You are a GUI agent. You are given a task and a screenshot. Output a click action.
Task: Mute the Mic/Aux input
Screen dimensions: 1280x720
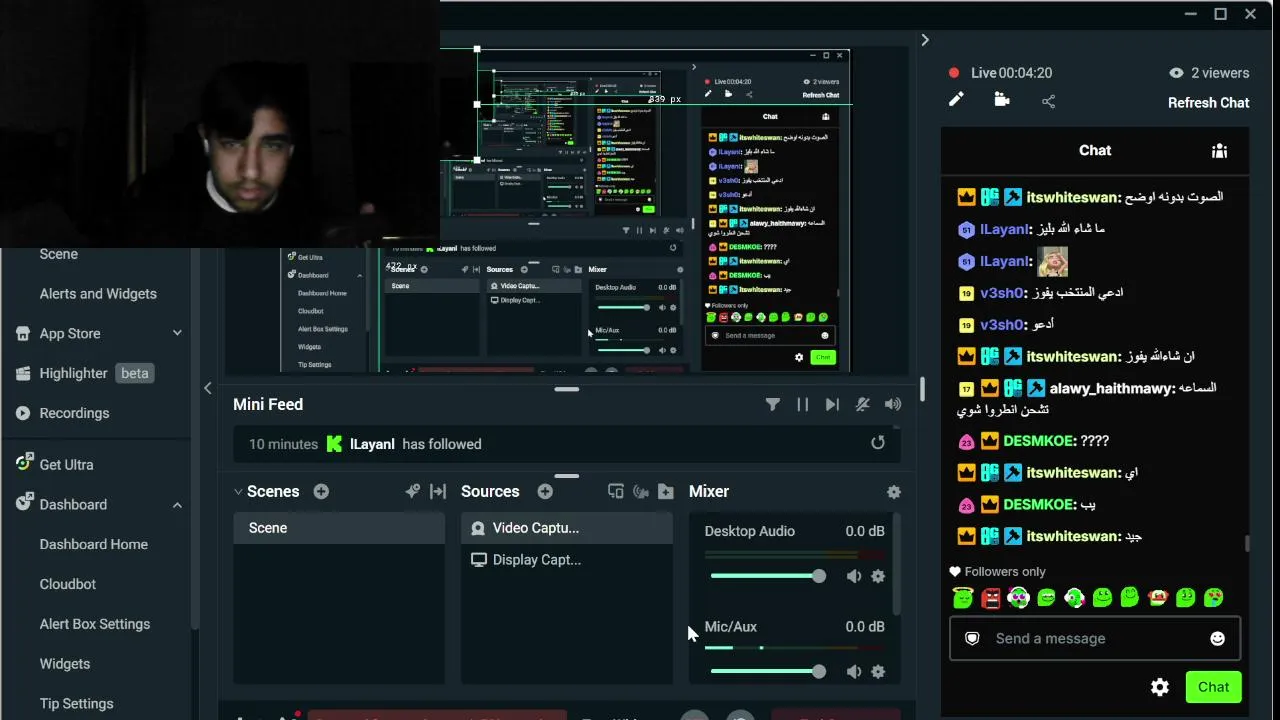(854, 672)
